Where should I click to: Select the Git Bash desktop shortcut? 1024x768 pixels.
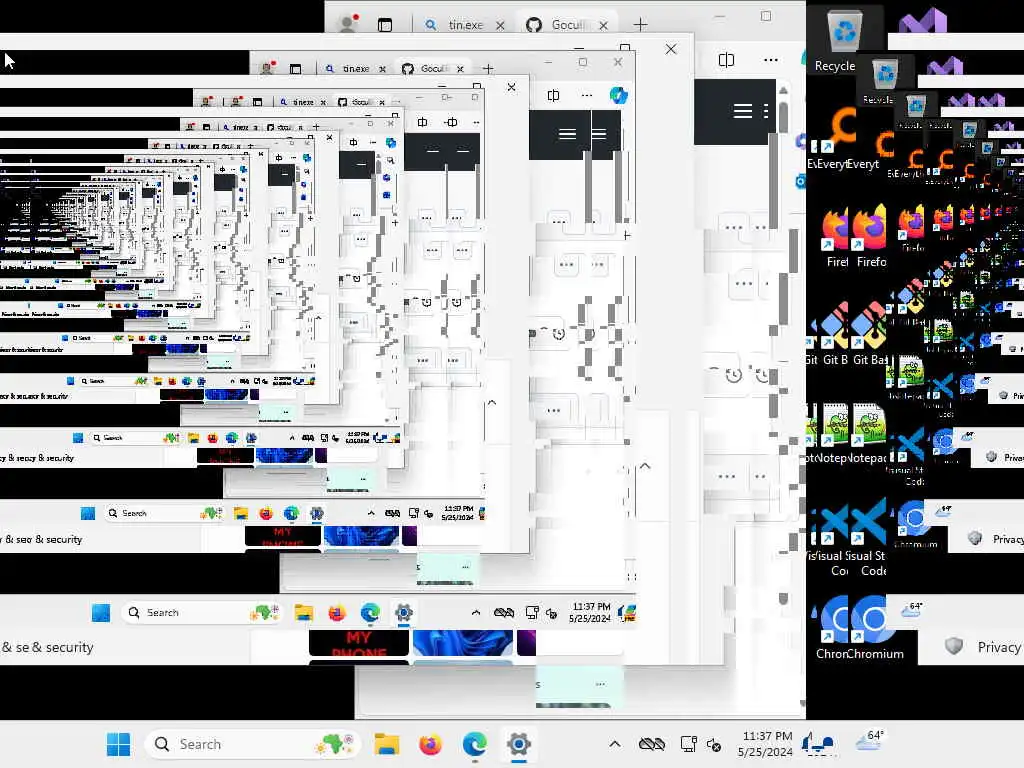click(x=871, y=333)
